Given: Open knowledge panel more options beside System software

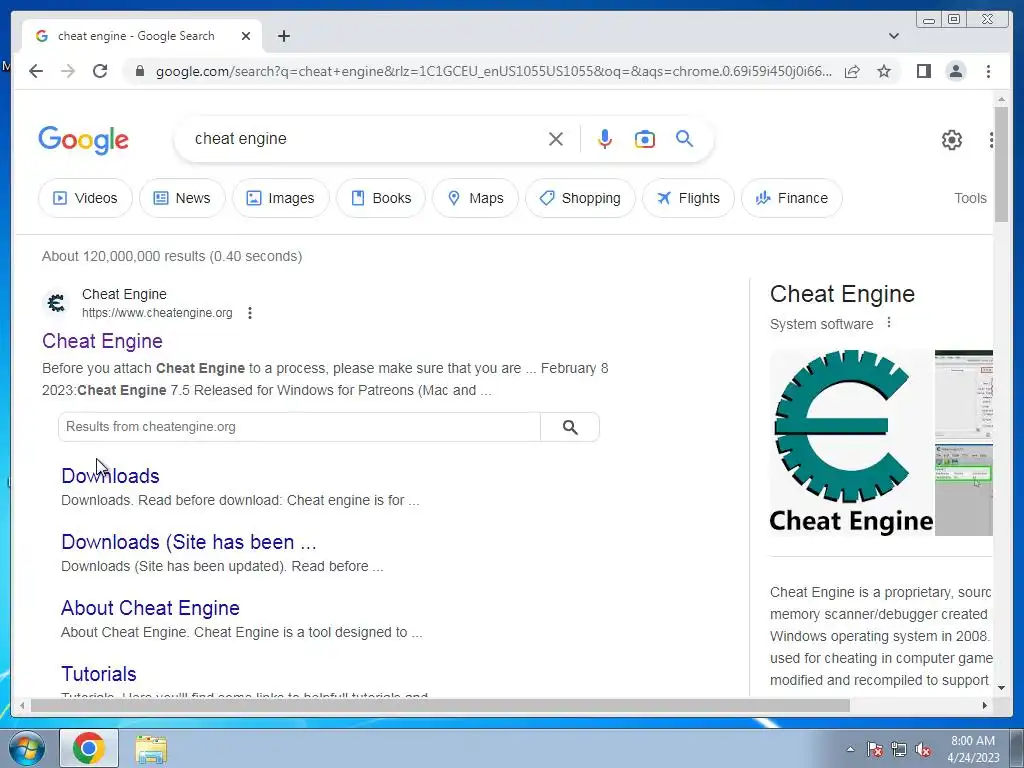Looking at the screenshot, I should [889, 323].
